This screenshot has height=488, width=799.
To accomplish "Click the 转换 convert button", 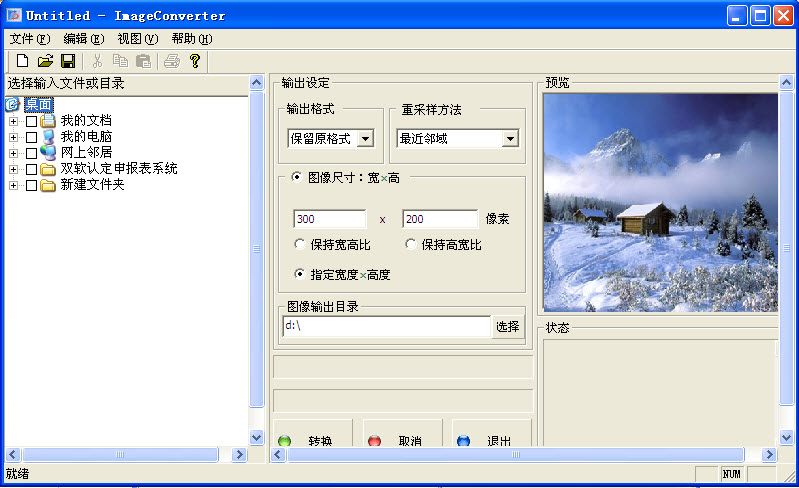I will point(313,434).
